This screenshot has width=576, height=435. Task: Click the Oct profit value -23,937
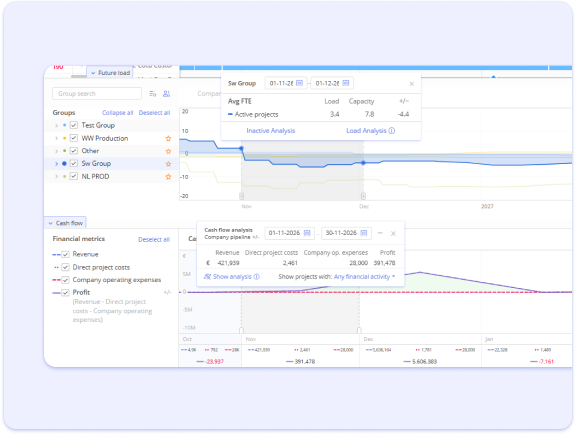pos(215,362)
